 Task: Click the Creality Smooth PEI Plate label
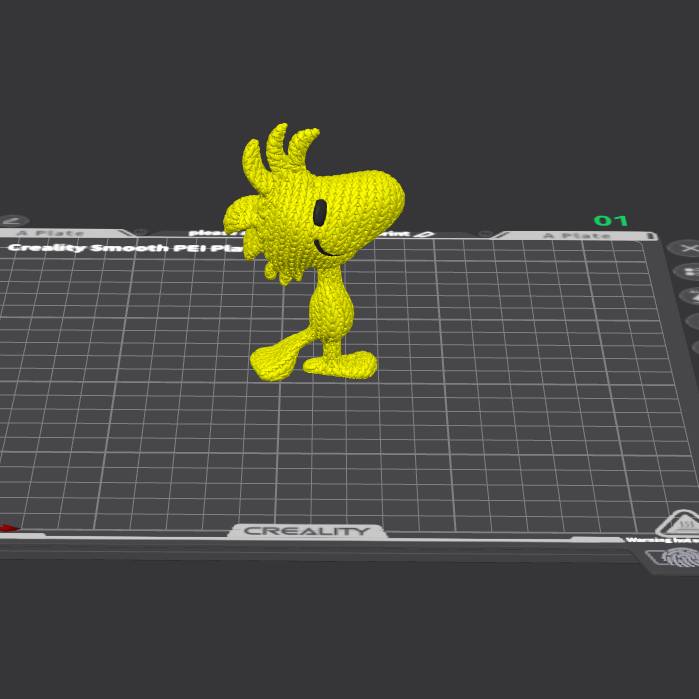tap(126, 247)
